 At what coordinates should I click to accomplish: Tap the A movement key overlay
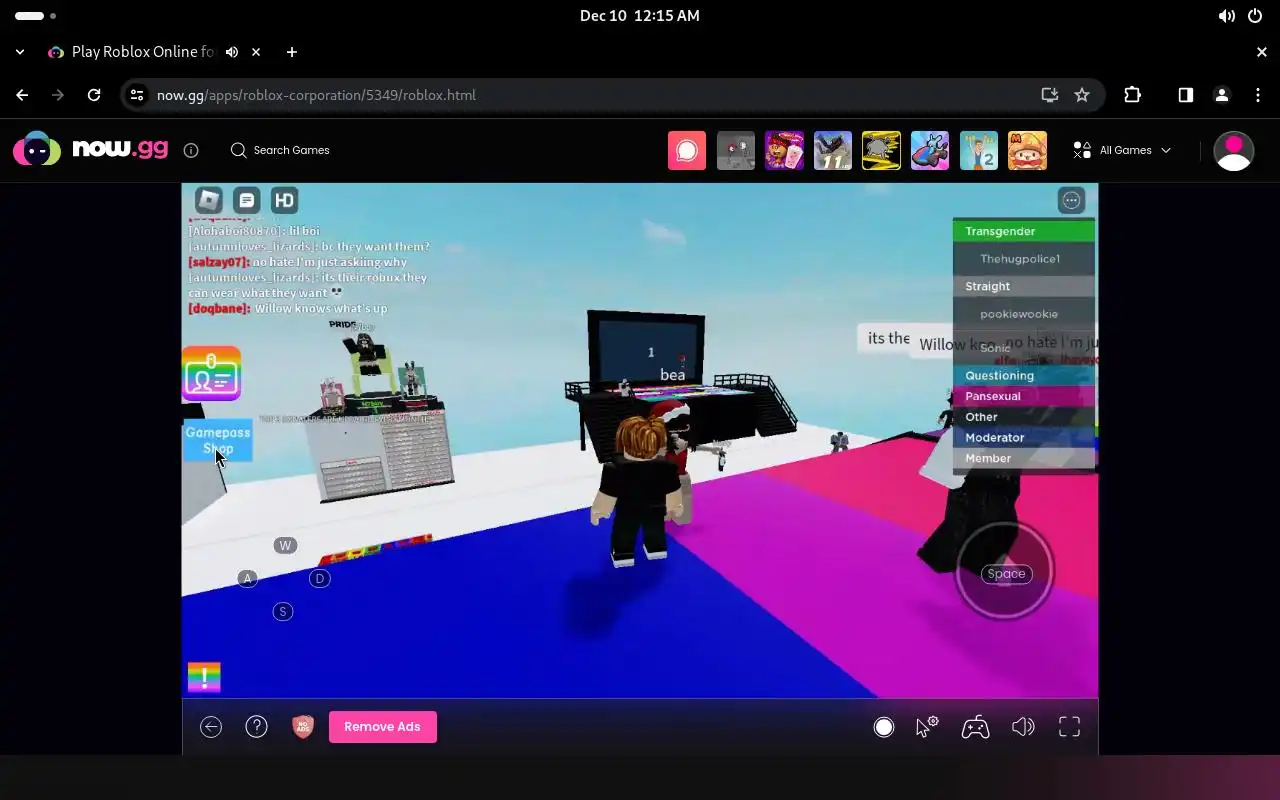pyautogui.click(x=247, y=578)
